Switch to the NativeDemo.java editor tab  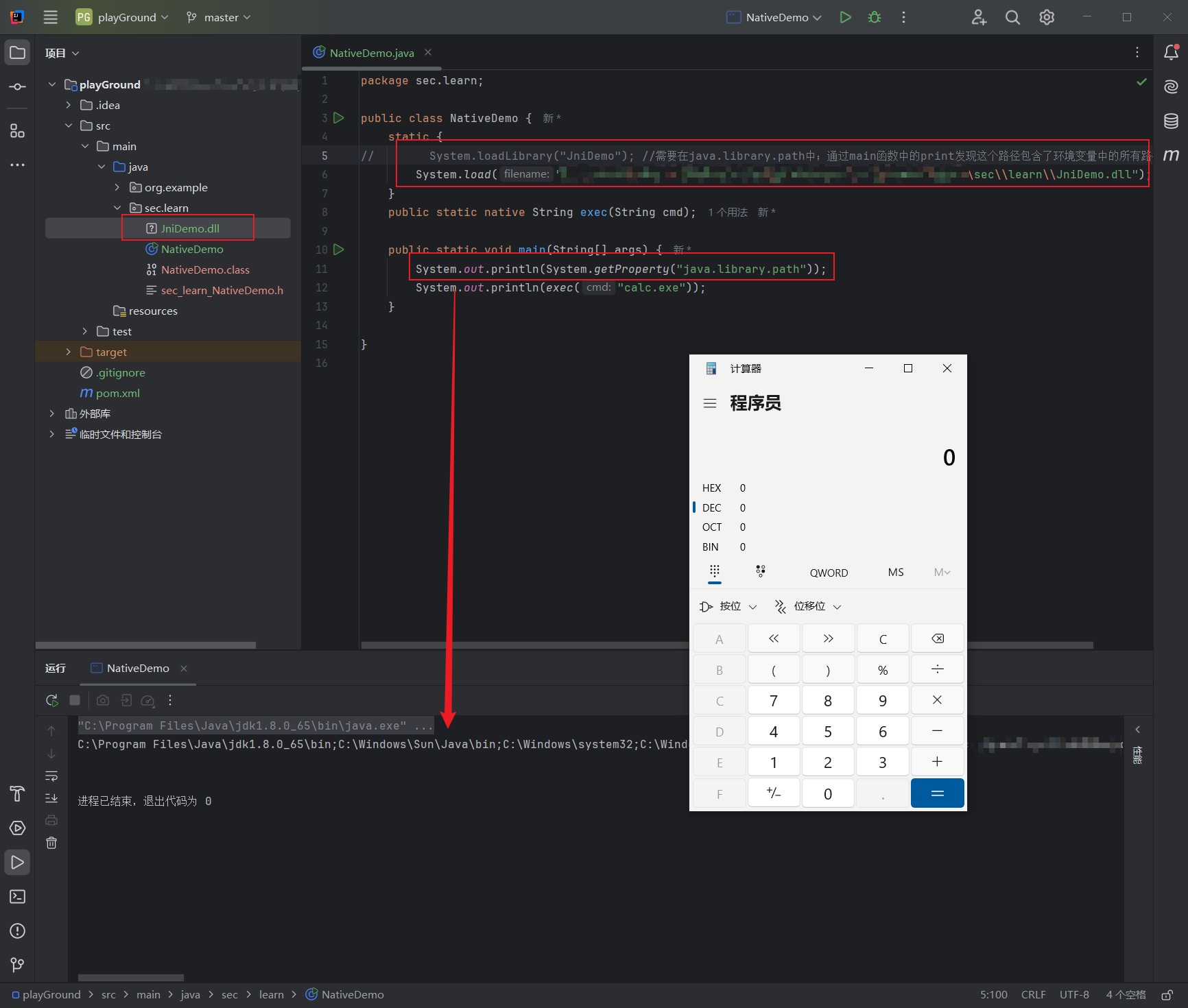(372, 53)
